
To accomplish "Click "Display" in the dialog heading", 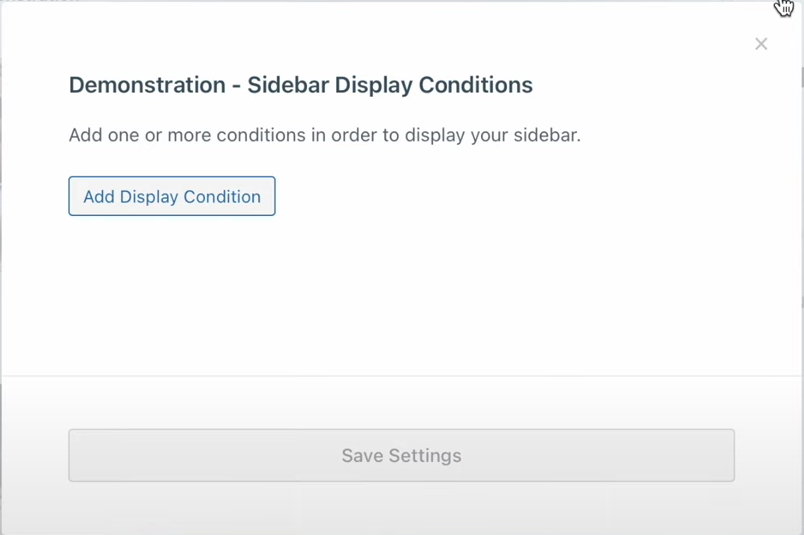I will point(373,85).
